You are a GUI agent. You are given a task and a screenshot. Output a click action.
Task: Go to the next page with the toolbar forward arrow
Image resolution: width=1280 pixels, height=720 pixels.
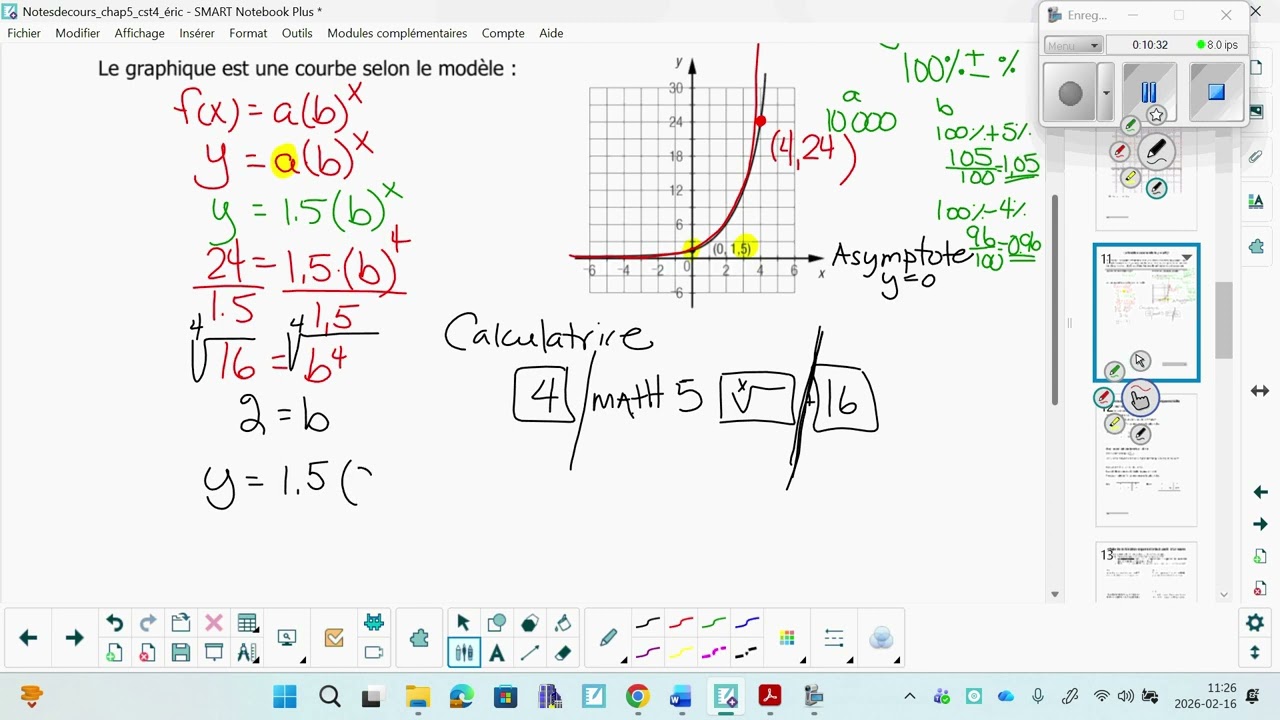coord(74,638)
